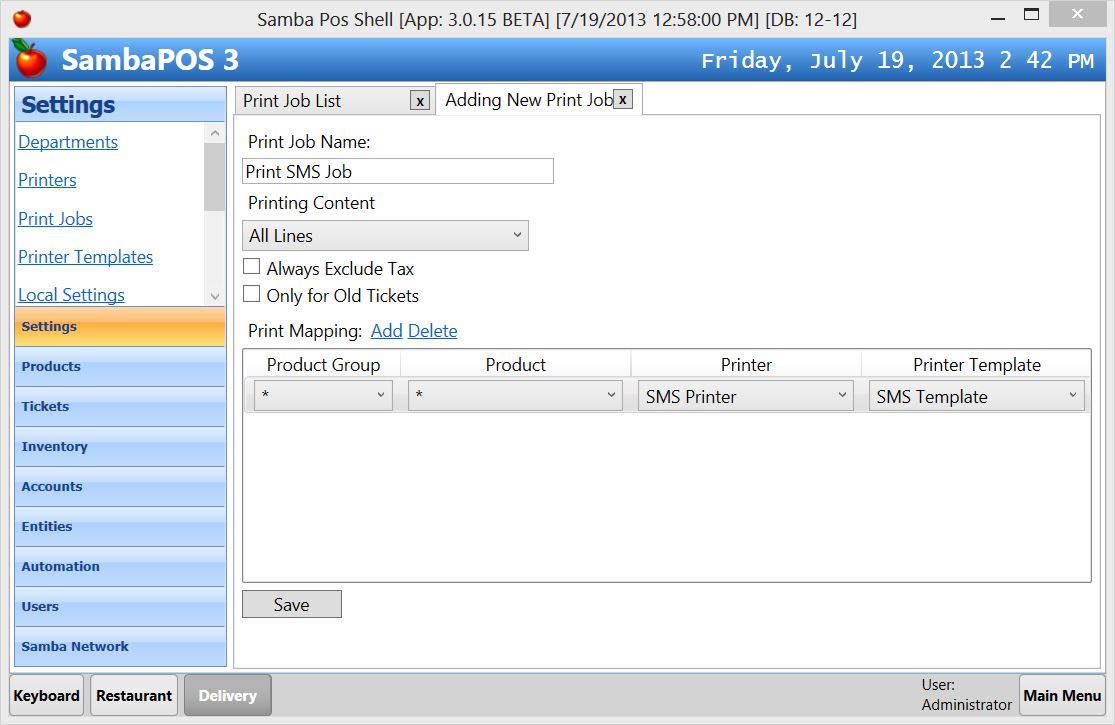The width and height of the screenshot is (1115, 725).
Task: Open the Printer Templates settings link
Action: click(85, 256)
